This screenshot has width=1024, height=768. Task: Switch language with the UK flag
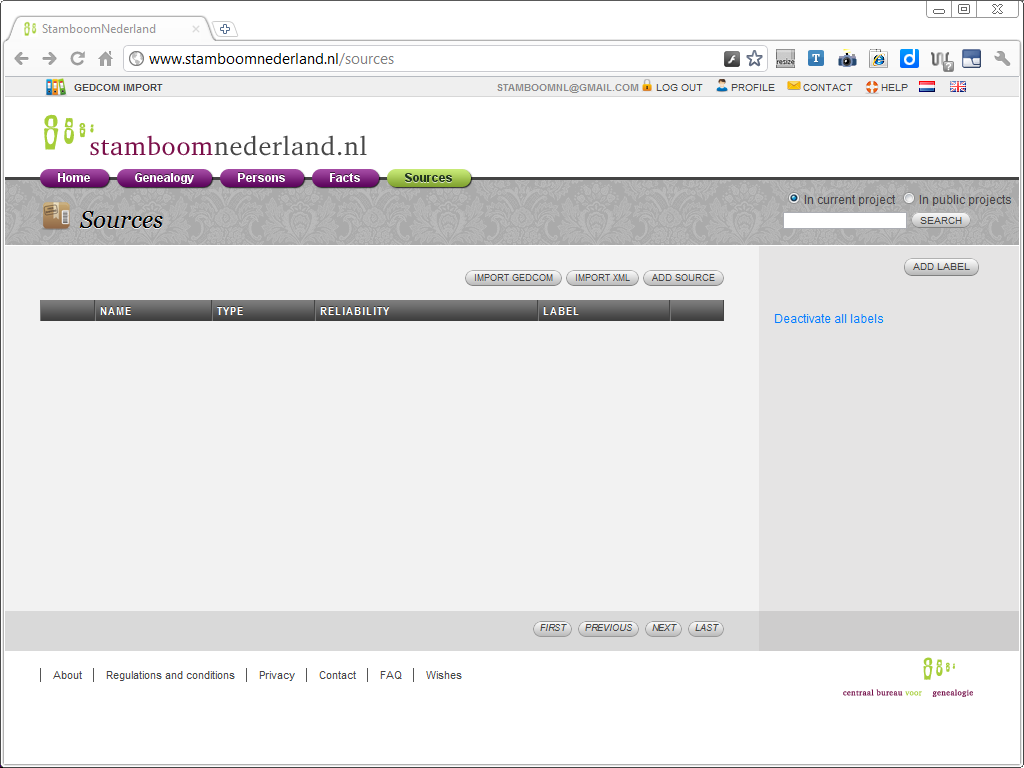958,87
